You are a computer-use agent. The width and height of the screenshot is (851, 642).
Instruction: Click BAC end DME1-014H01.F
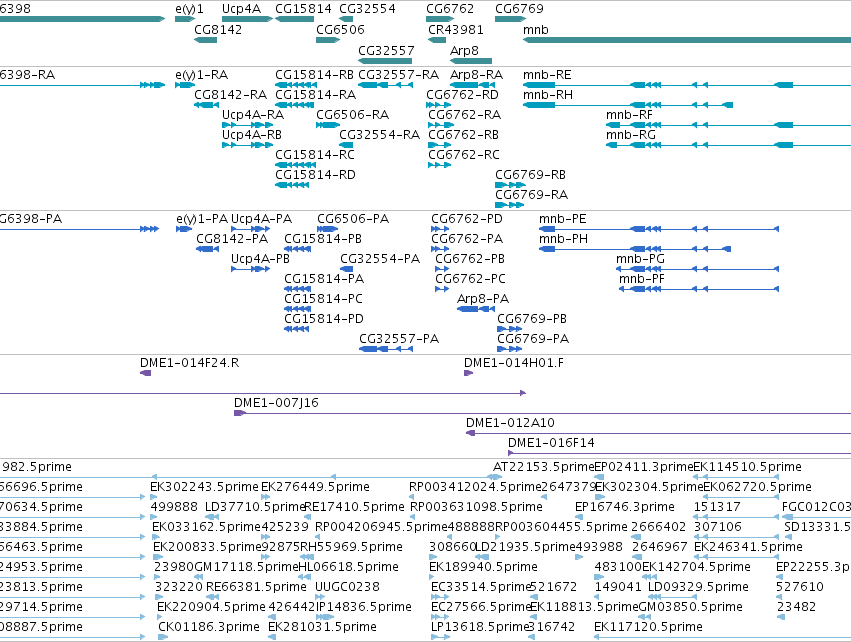(x=513, y=363)
